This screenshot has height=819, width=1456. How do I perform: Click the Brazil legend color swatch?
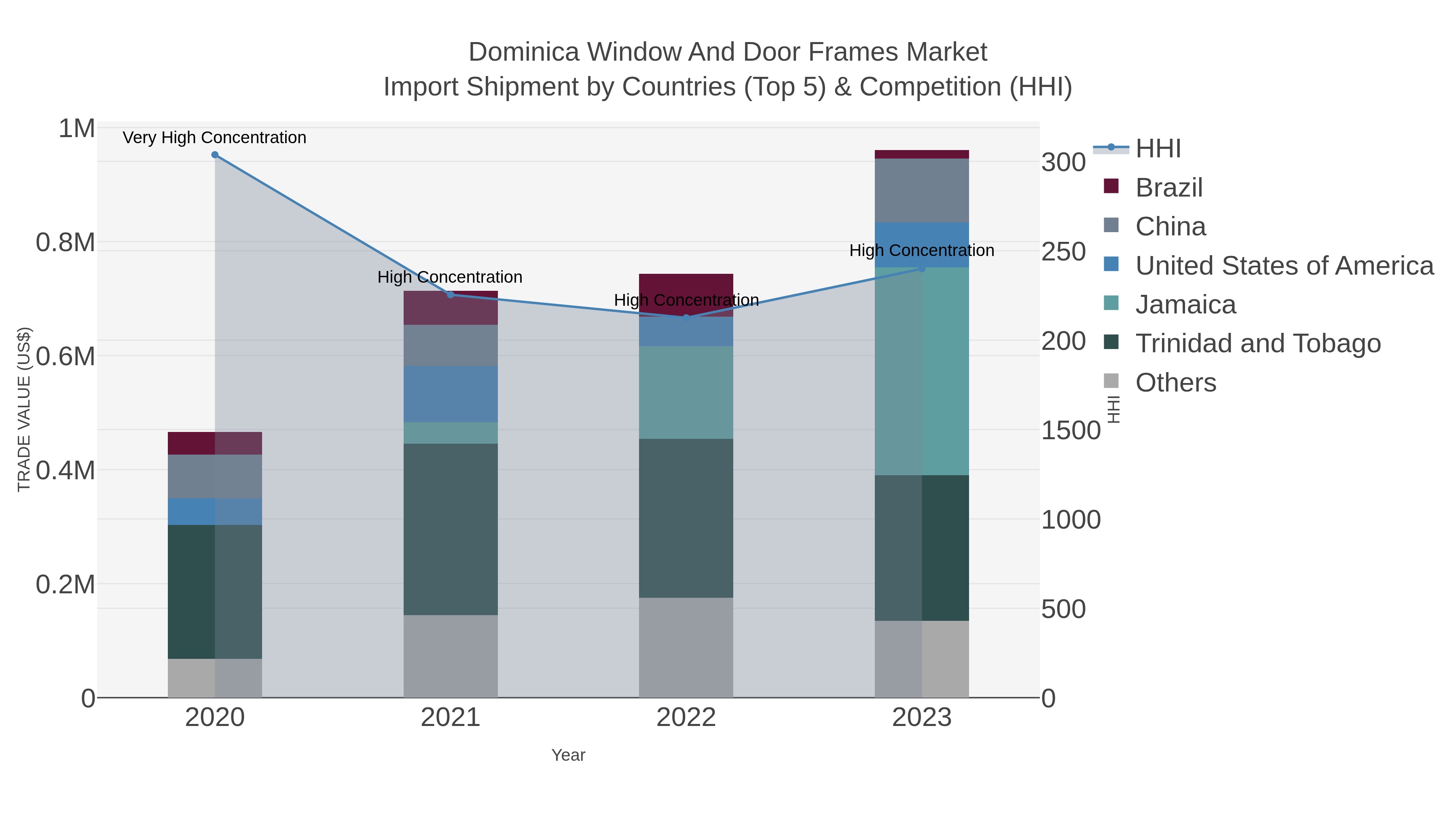click(1111, 186)
